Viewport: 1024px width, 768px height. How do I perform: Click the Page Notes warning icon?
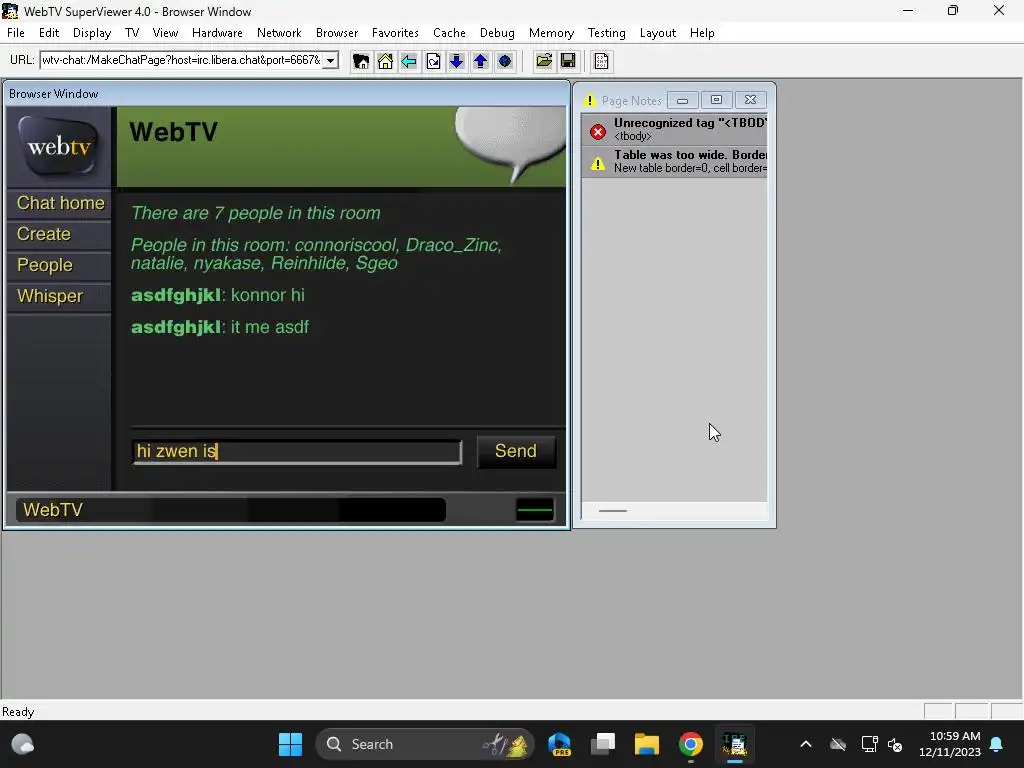(x=590, y=101)
